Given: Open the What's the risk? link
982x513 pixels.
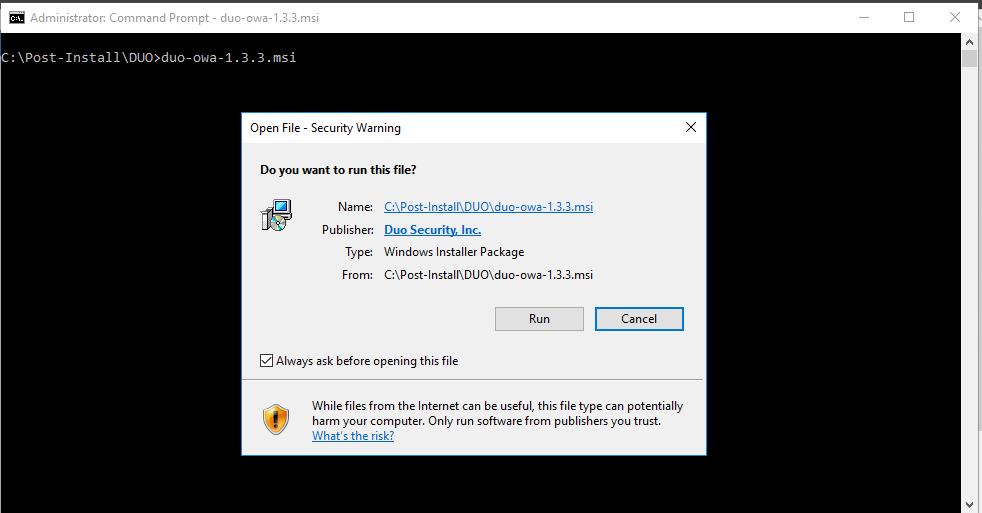Looking at the screenshot, I should [x=353, y=436].
